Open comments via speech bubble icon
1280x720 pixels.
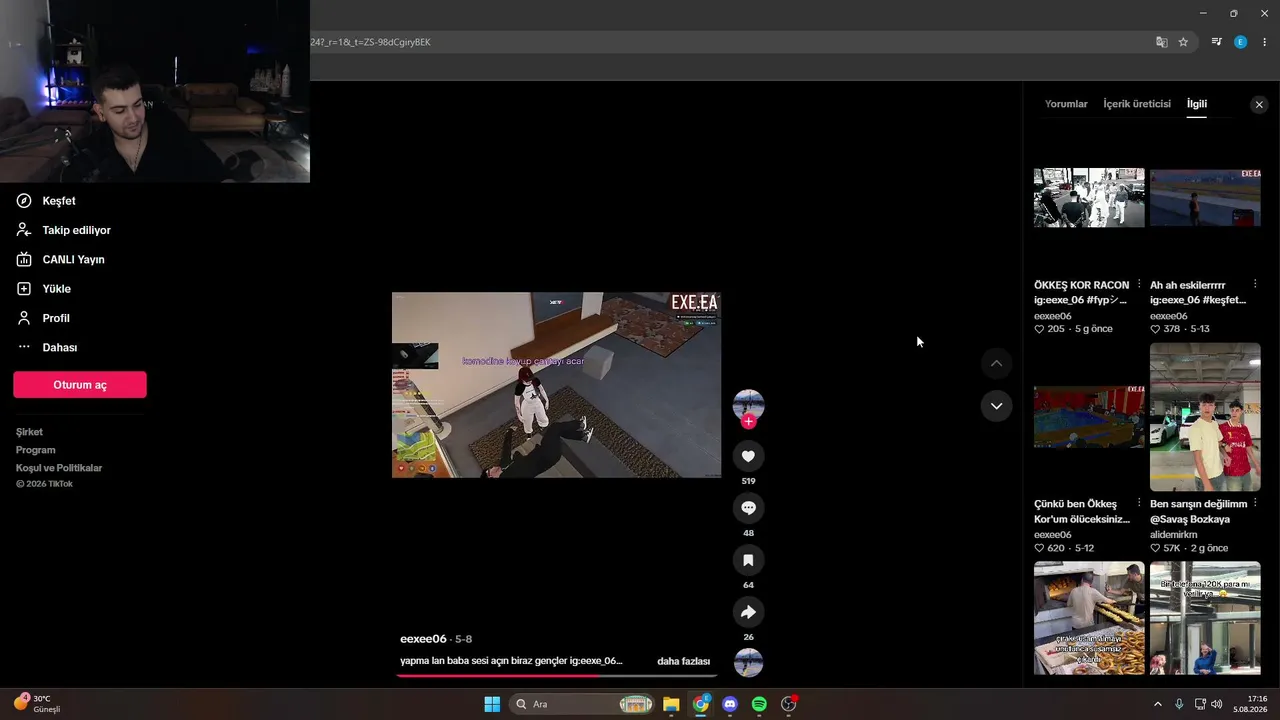pyautogui.click(x=748, y=508)
